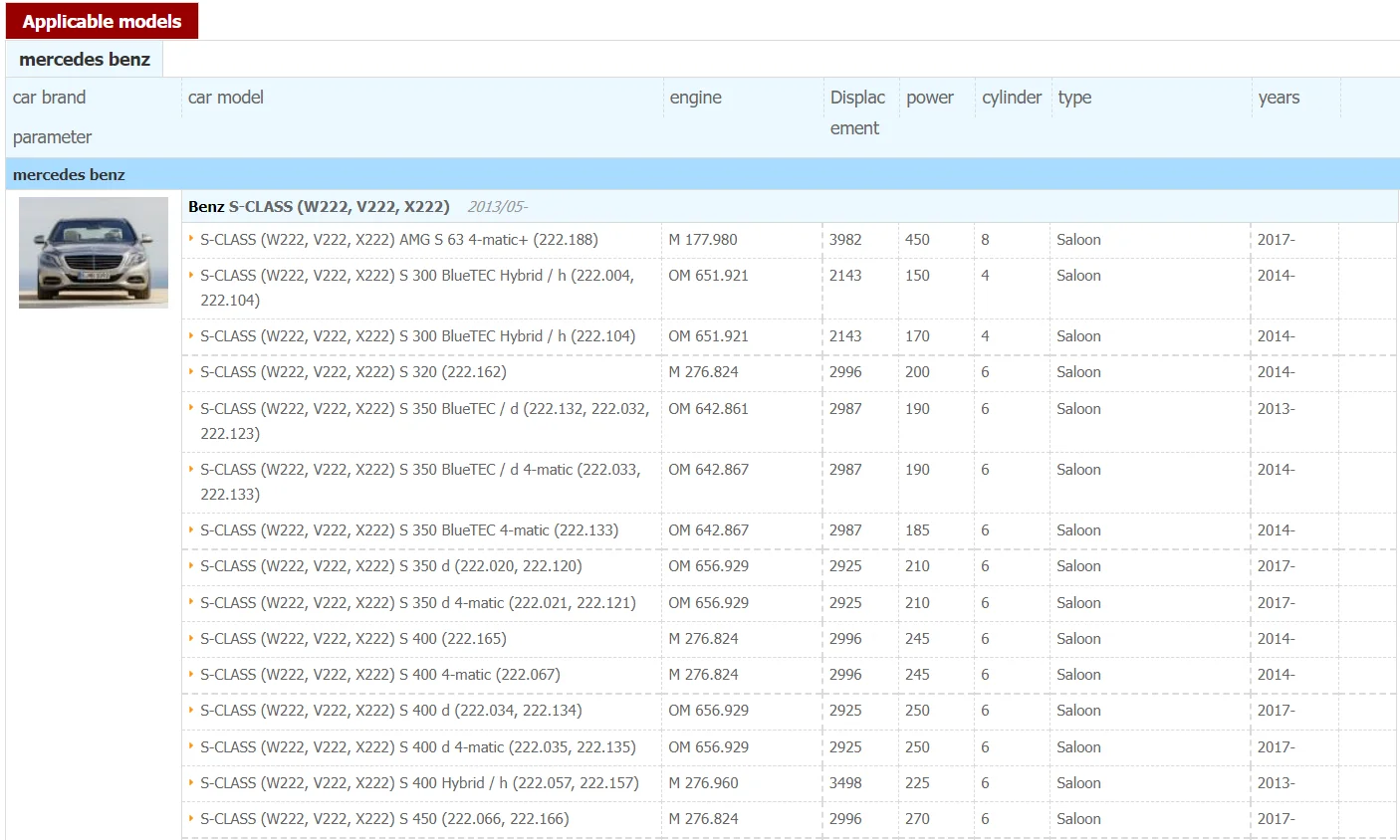Click the type column header
The image size is (1400, 840).
coord(1074,98)
